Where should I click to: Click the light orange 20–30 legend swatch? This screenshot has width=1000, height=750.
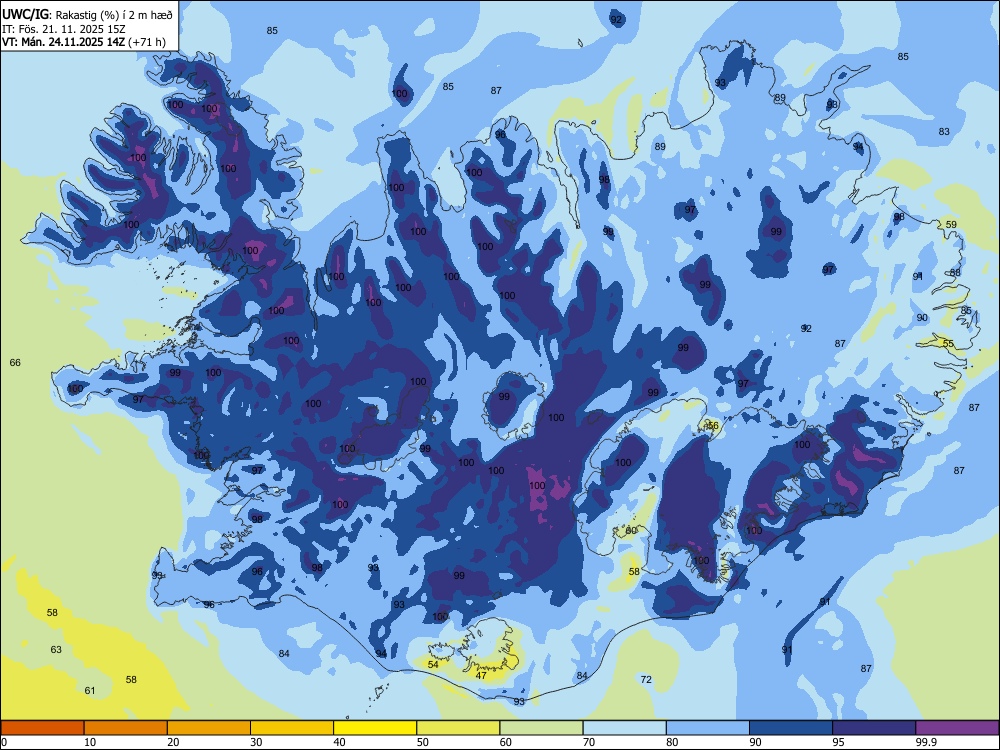209,728
